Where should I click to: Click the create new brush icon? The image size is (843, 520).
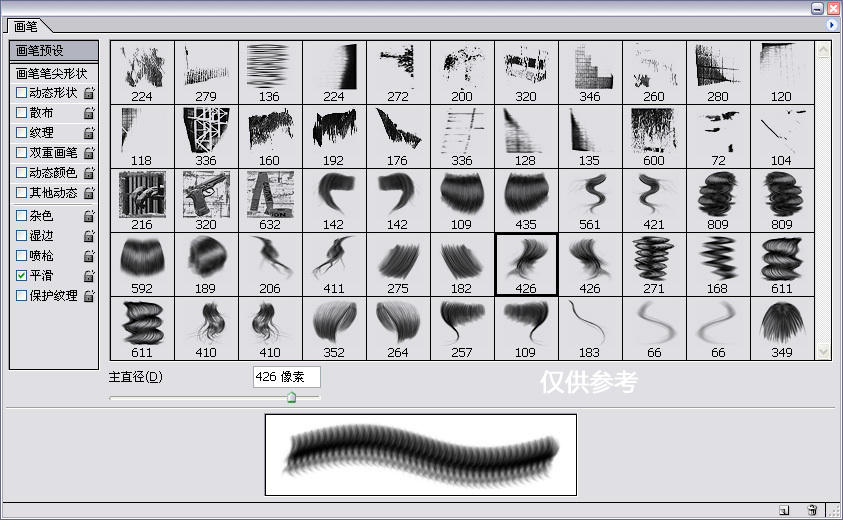pyautogui.click(x=784, y=510)
